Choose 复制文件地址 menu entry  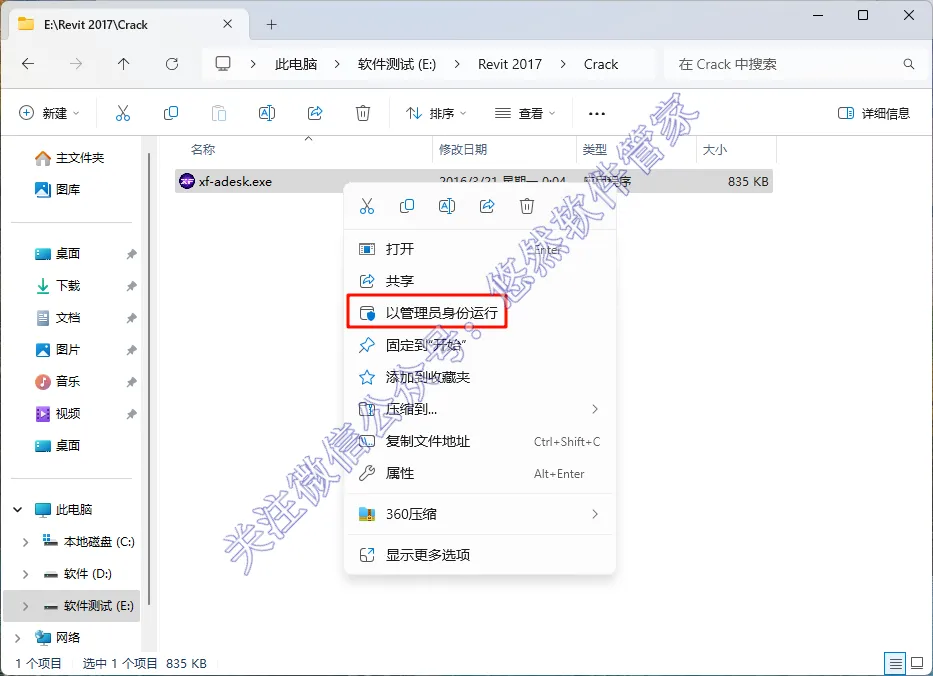coord(480,441)
